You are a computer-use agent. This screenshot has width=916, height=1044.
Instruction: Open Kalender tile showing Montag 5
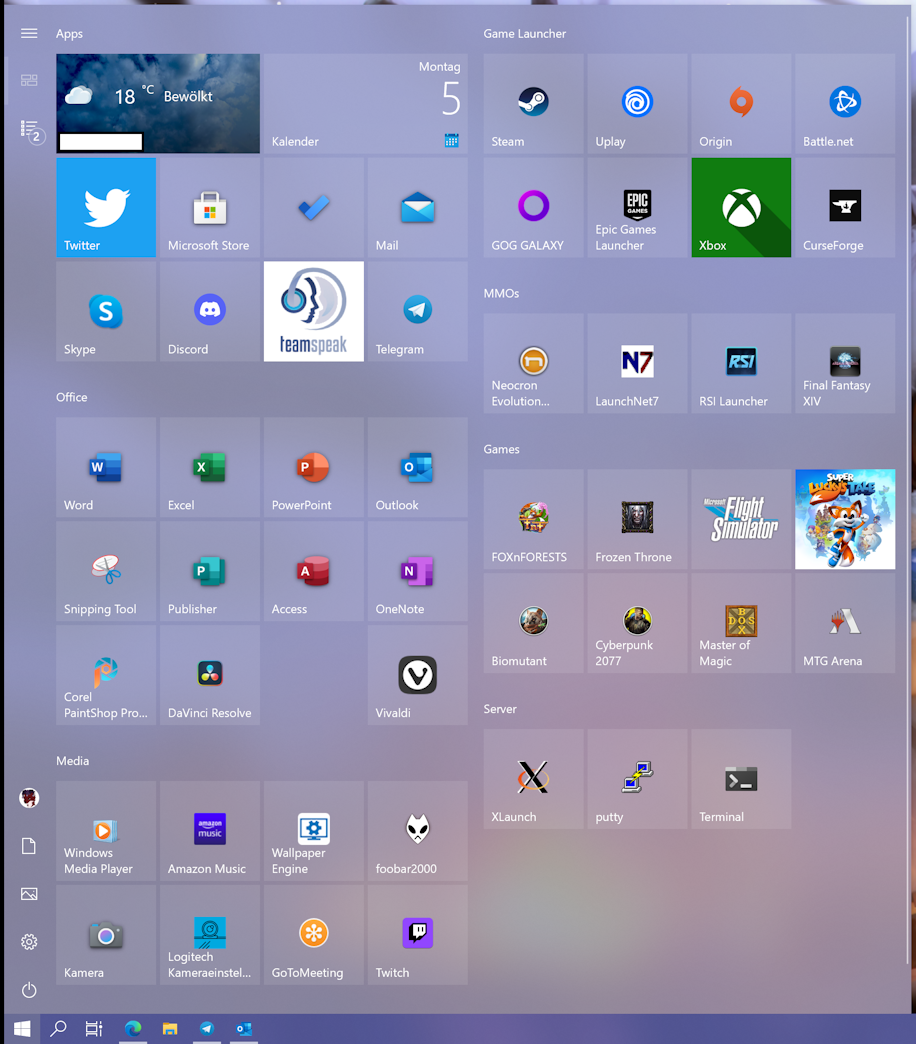(365, 103)
